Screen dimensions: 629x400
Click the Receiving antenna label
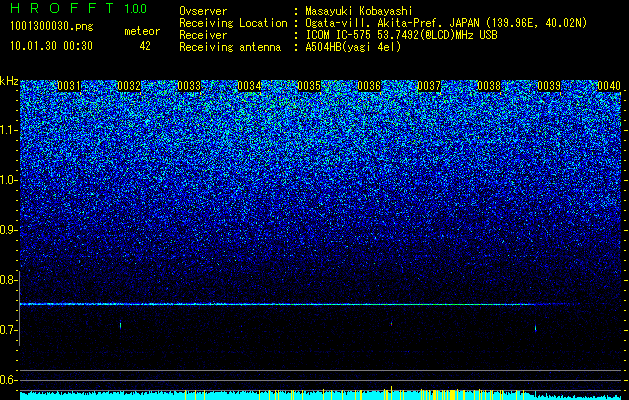(x=230, y=47)
